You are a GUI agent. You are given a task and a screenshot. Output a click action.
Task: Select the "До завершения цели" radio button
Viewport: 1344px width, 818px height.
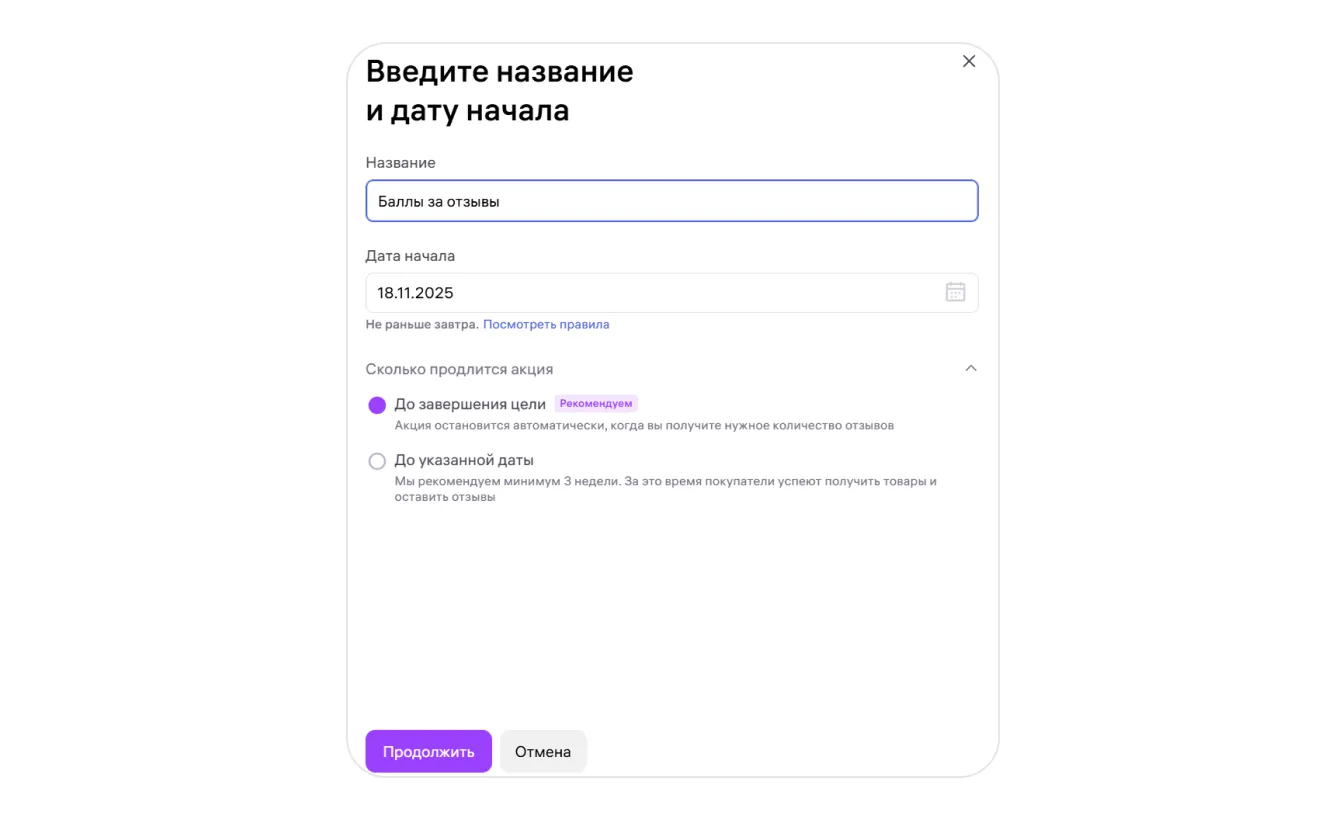(377, 405)
